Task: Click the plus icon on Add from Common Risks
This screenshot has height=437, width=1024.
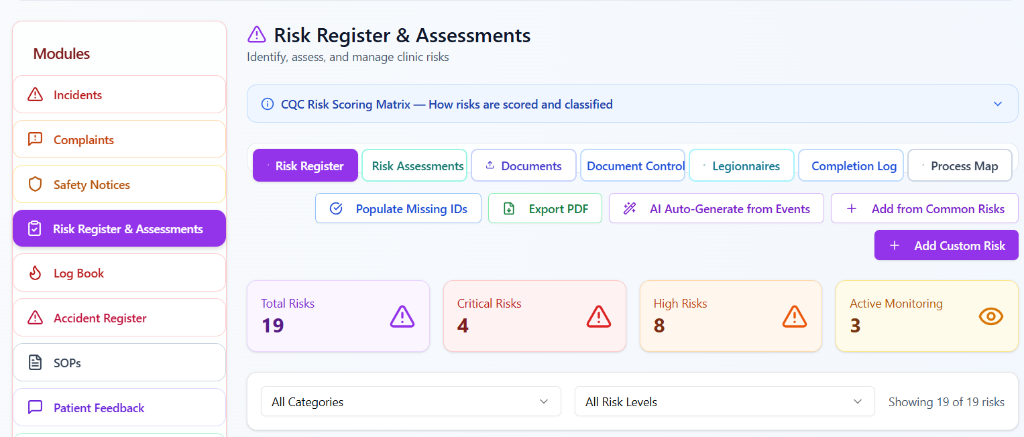Action: click(x=852, y=208)
